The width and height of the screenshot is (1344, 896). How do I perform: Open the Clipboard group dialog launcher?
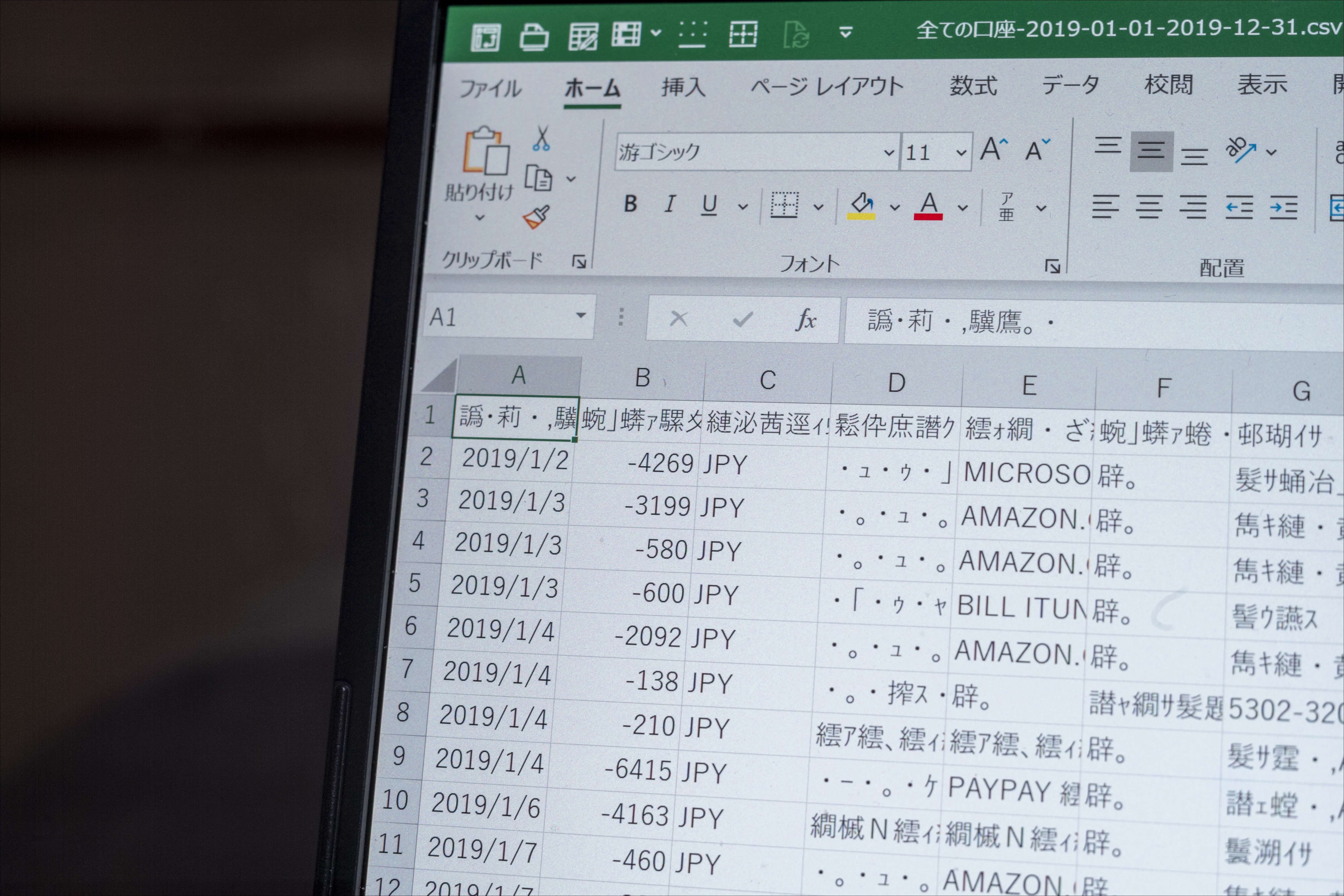[x=579, y=262]
